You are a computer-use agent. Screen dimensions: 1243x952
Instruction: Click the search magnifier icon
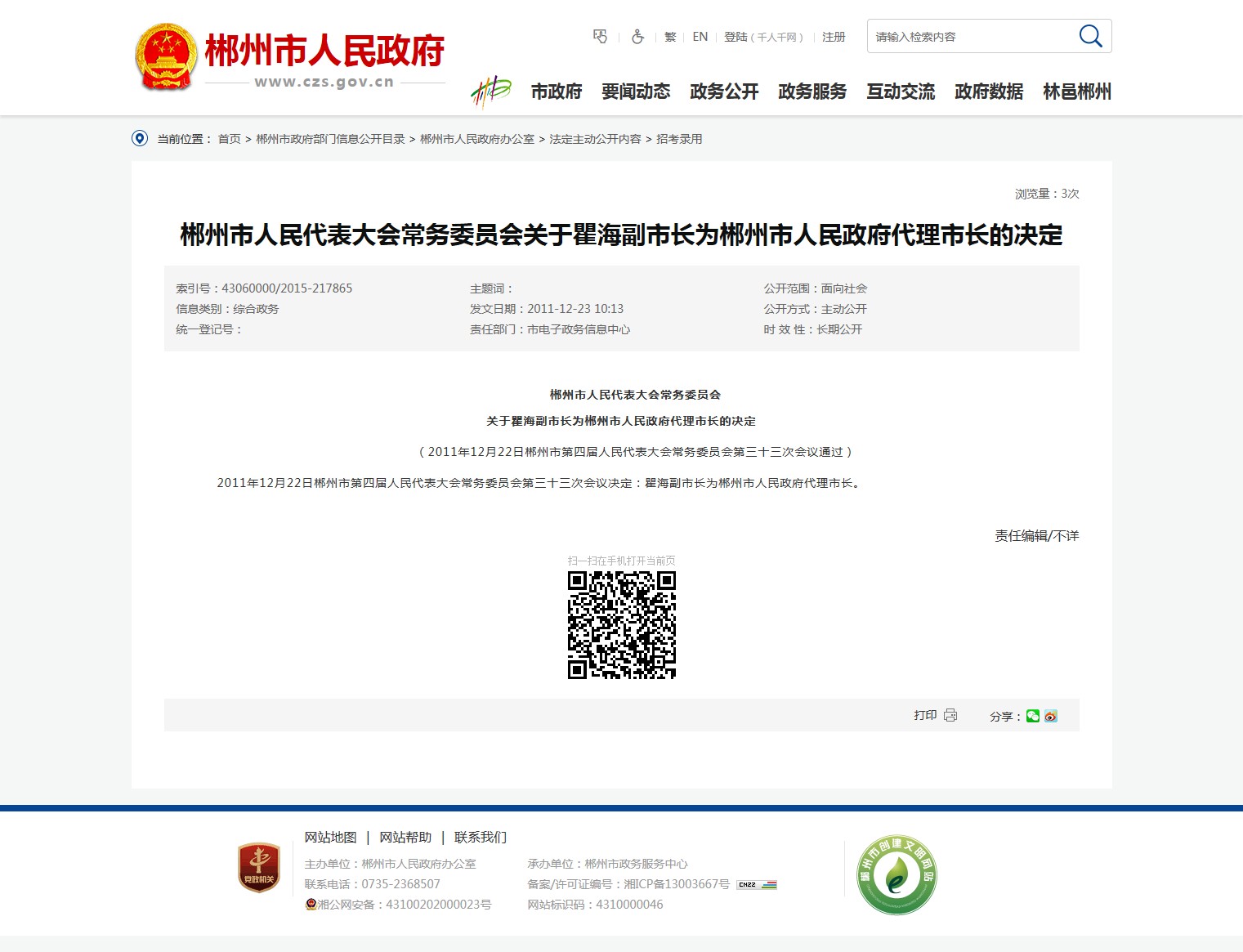(1090, 36)
